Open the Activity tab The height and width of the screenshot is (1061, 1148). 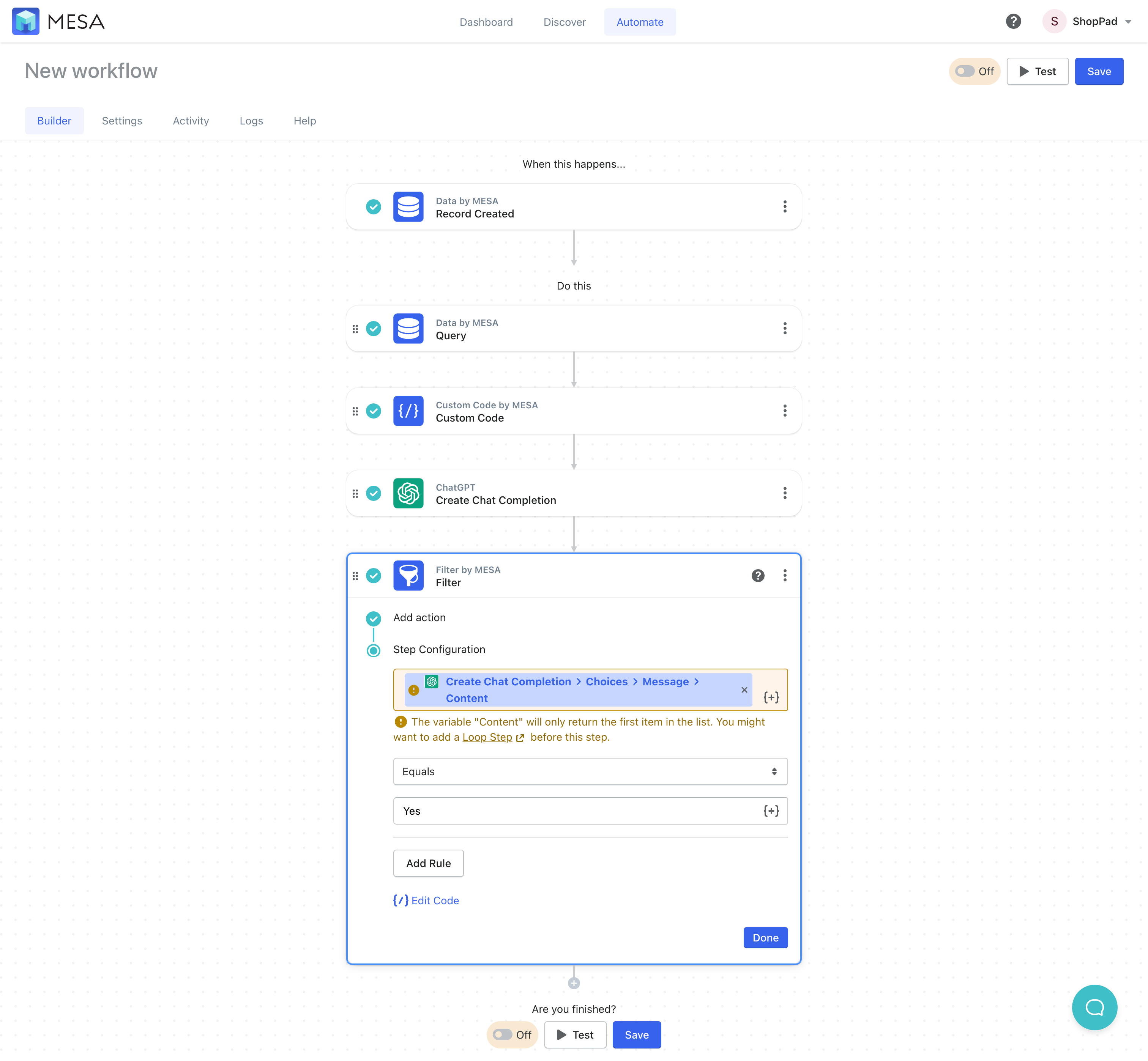pos(191,121)
